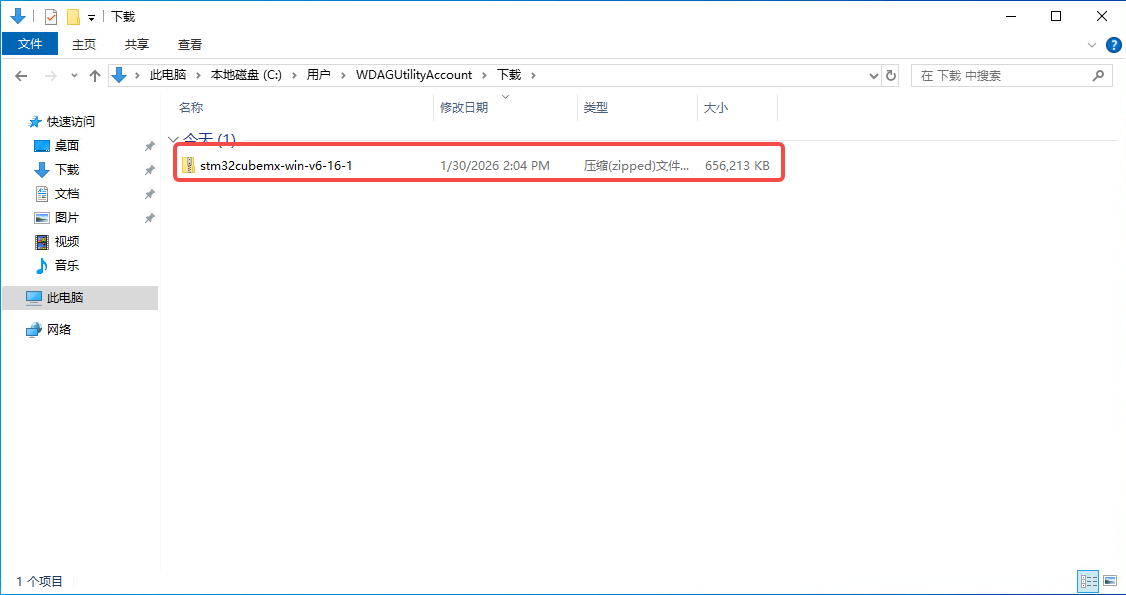Click the New Folder icon in title bar
The width and height of the screenshot is (1126, 595).
[72, 17]
